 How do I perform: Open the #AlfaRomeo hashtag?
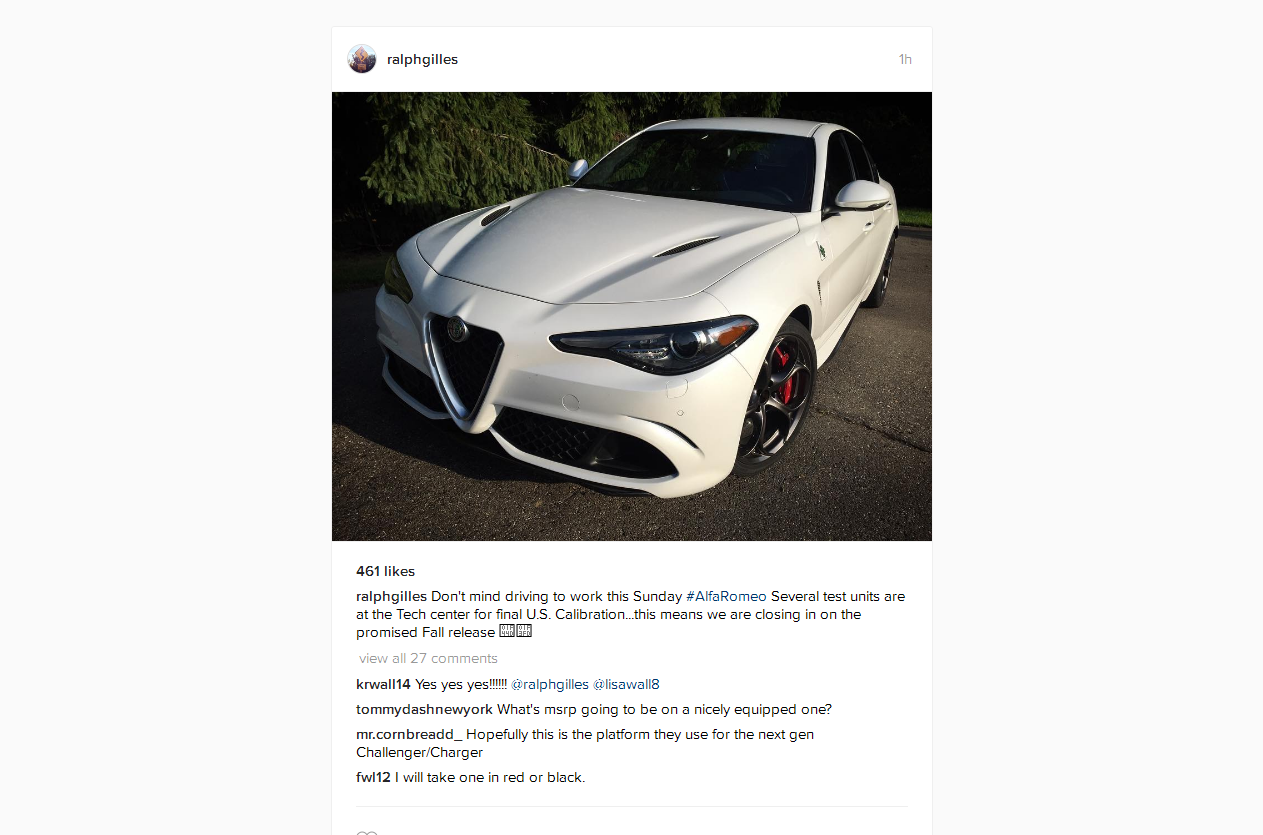click(726, 596)
